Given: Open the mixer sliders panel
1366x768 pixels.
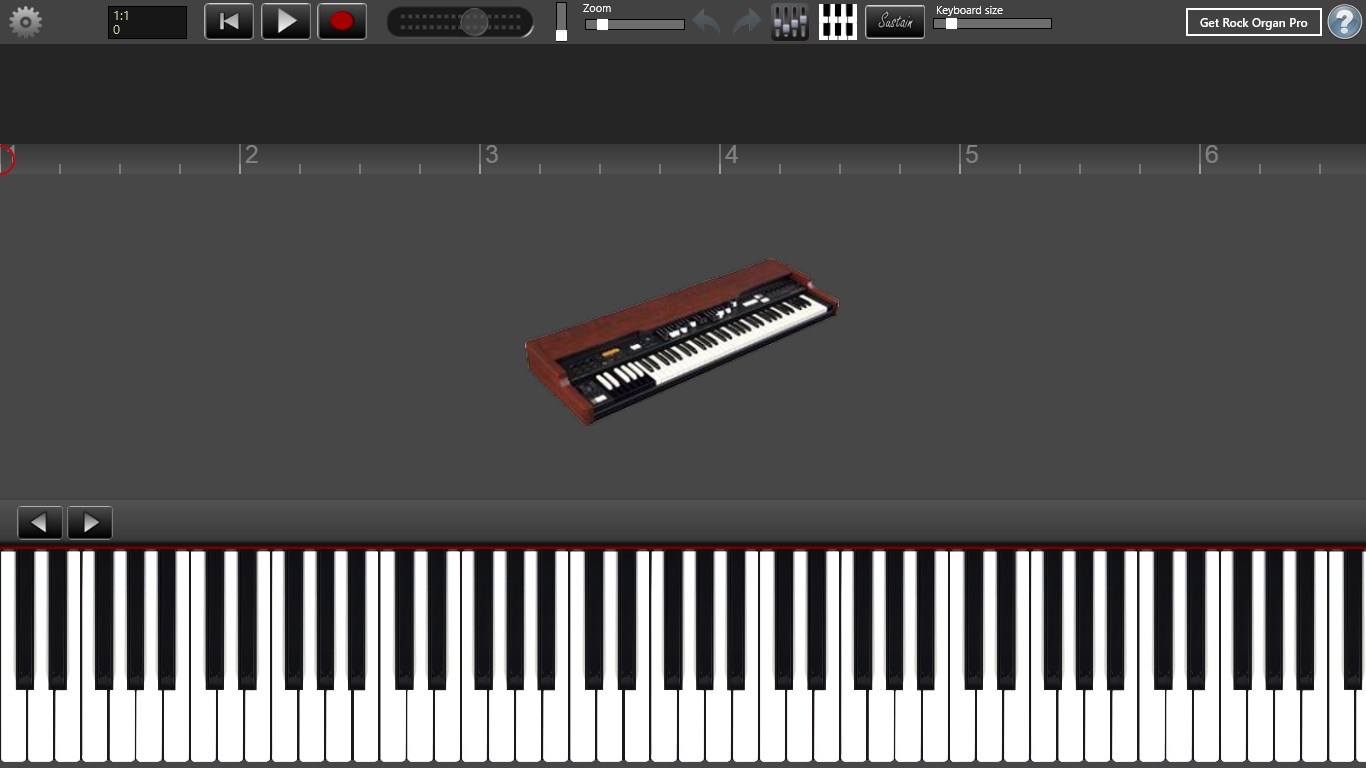Looking at the screenshot, I should pyautogui.click(x=790, y=22).
